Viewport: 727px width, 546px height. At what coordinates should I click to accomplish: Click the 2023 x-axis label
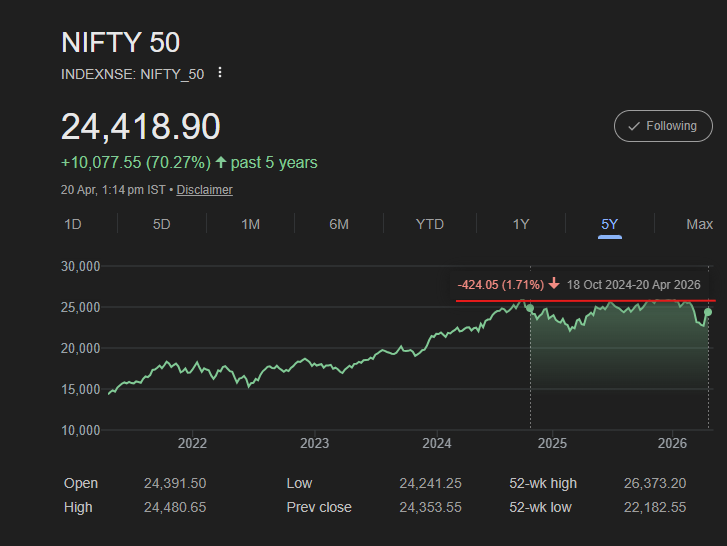[314, 444]
